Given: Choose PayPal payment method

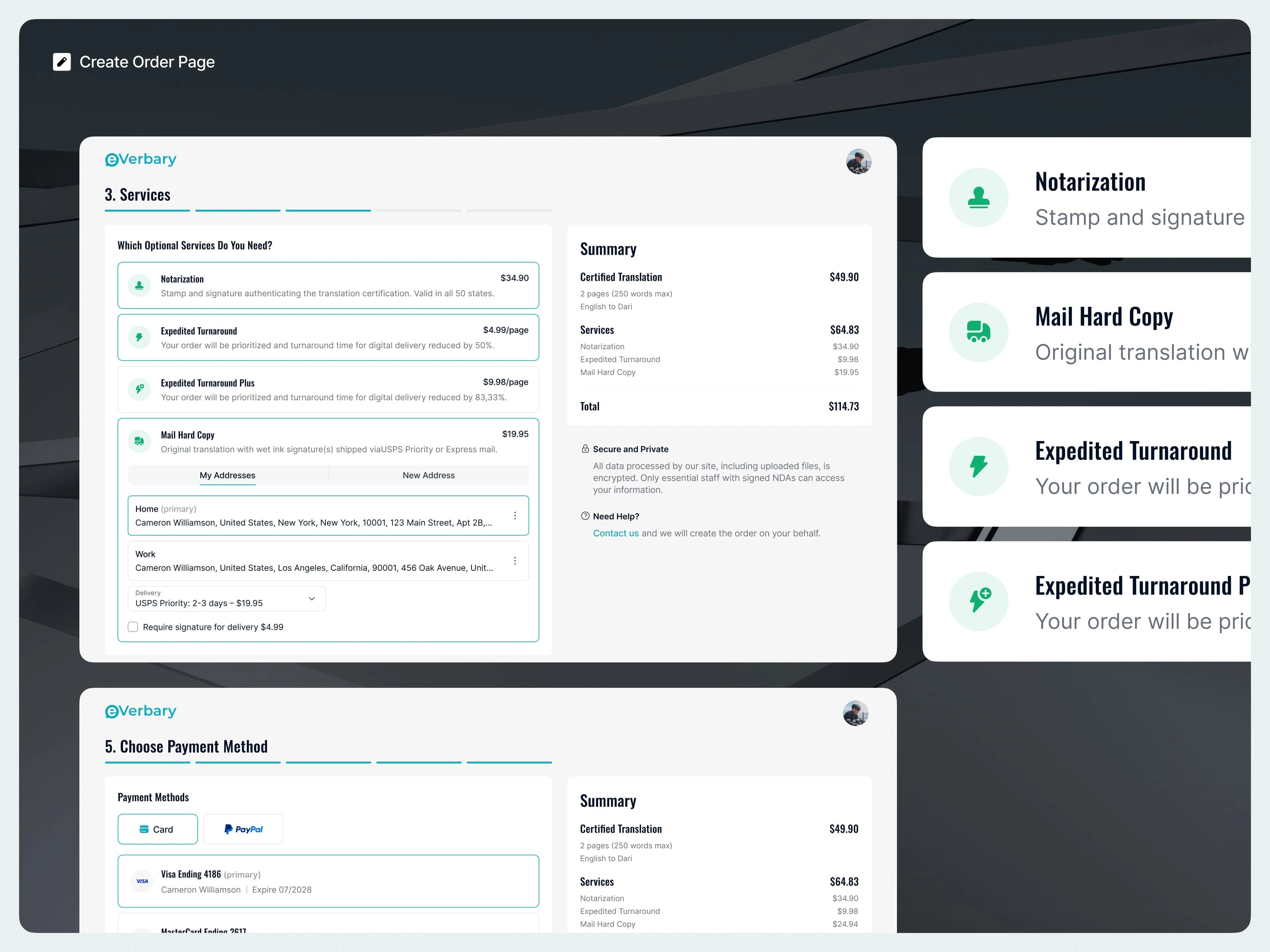Looking at the screenshot, I should click(243, 829).
